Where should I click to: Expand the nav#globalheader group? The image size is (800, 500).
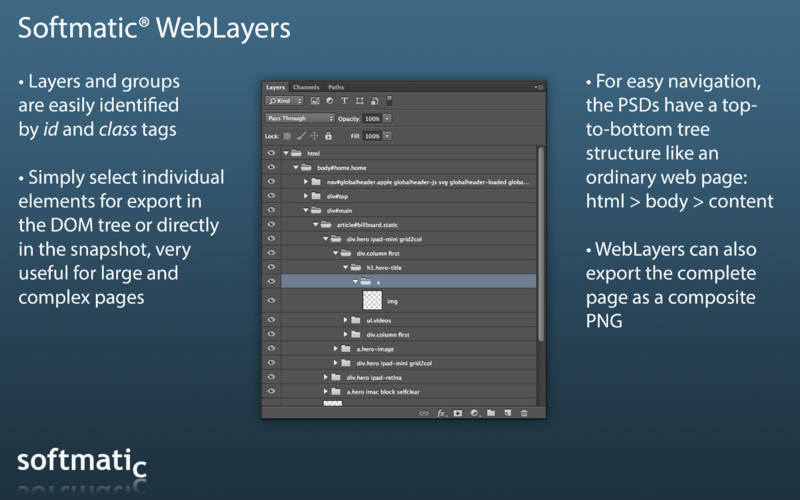[x=306, y=182]
